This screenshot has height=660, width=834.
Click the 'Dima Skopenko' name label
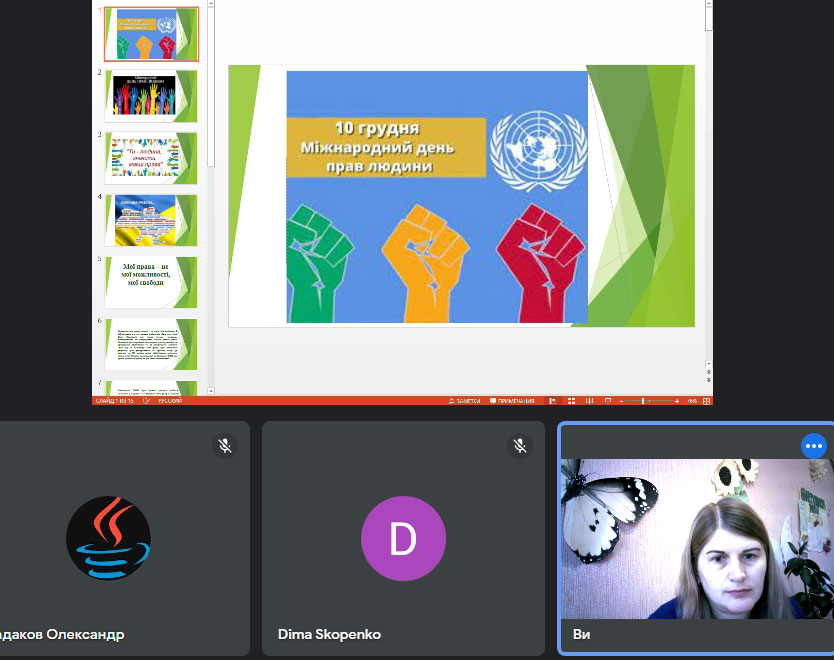(329, 634)
